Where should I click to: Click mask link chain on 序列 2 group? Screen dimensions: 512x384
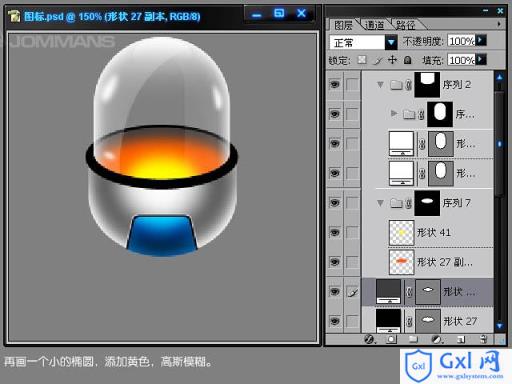(408, 85)
